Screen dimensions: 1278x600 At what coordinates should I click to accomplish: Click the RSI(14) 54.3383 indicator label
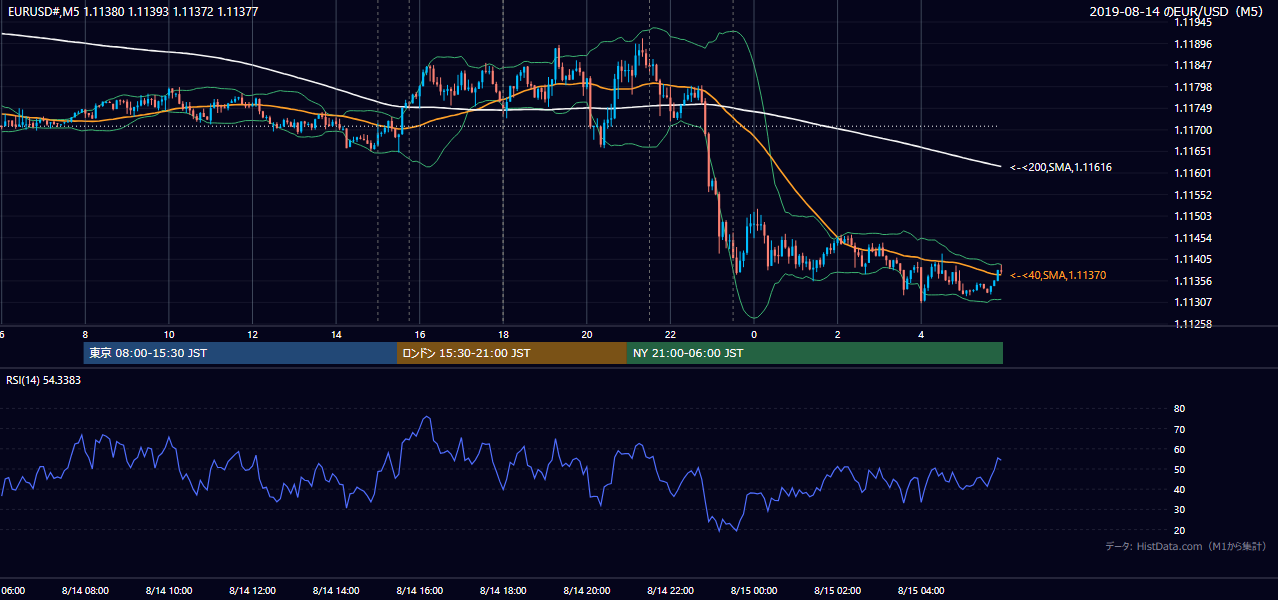44,380
